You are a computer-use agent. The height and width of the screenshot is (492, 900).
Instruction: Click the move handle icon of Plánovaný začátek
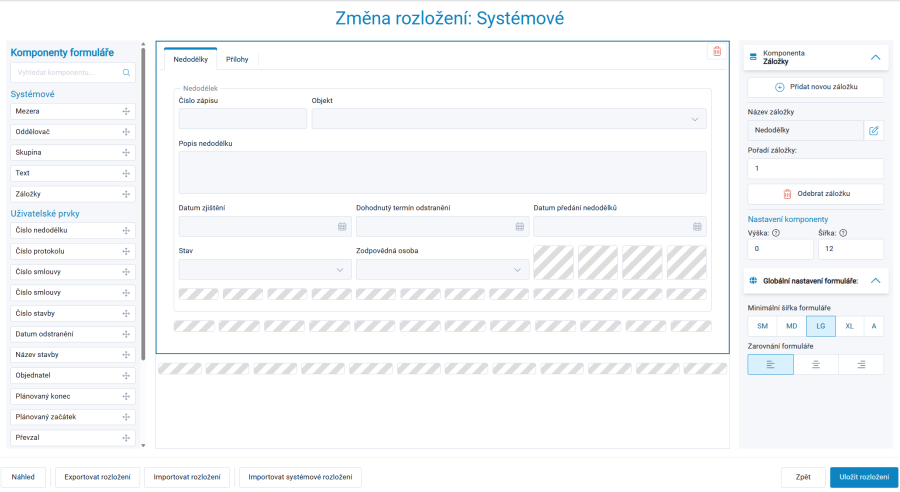126,417
